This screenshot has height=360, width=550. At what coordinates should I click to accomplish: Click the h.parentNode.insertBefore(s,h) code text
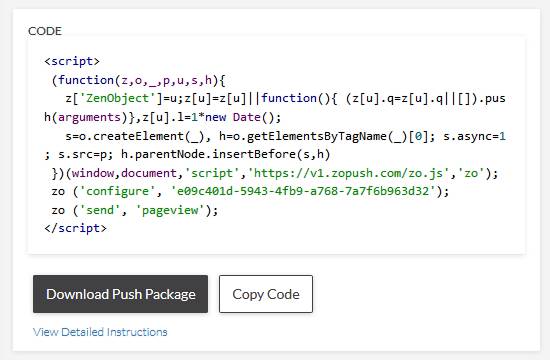(226, 154)
